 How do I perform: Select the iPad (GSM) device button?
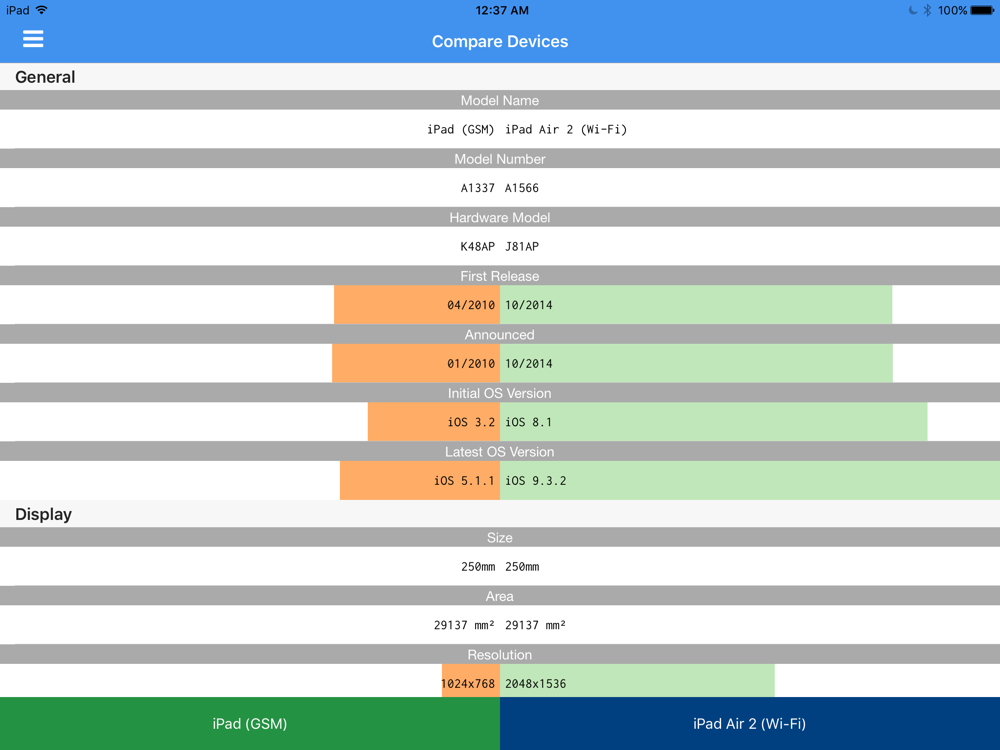250,723
